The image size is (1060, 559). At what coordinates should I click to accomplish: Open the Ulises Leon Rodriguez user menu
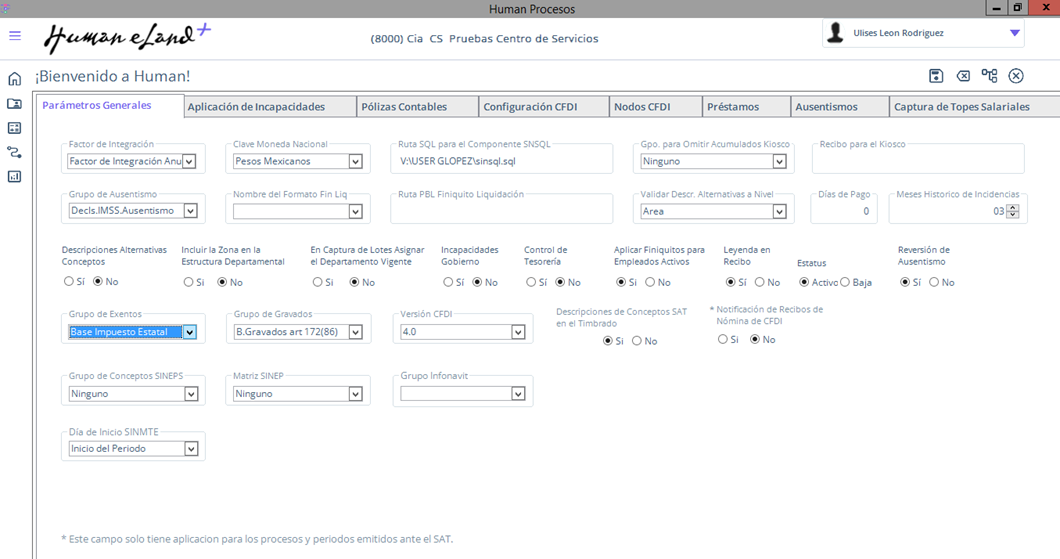1015,33
